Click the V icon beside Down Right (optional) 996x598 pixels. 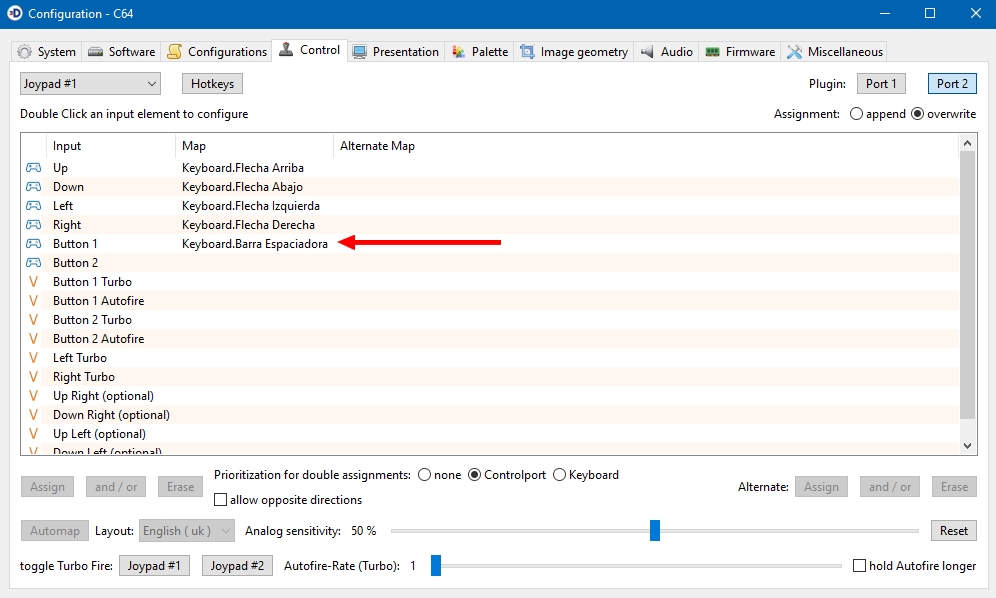[x=34, y=415]
